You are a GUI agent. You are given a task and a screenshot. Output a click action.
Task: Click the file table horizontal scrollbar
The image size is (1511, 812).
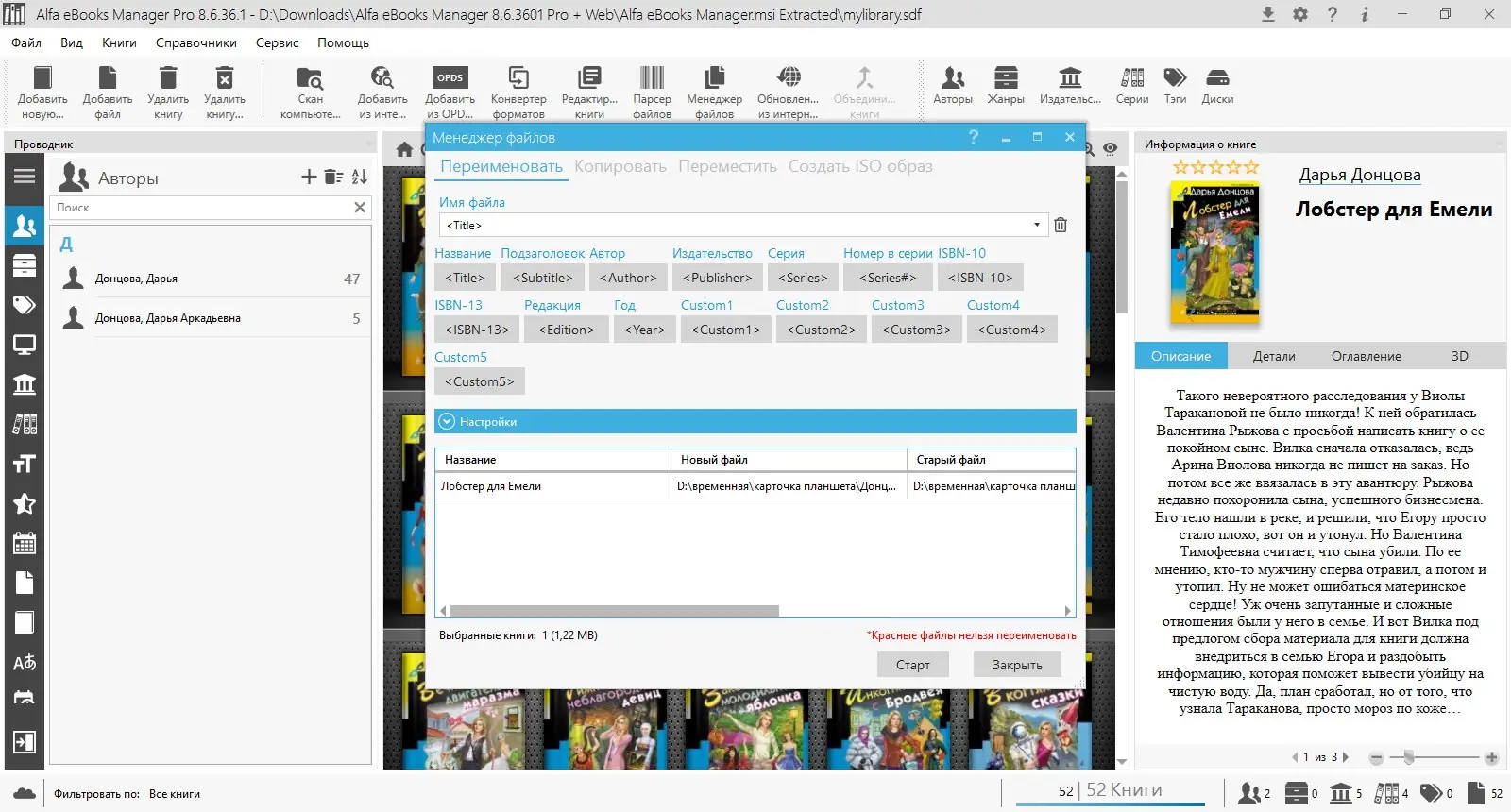[614, 611]
